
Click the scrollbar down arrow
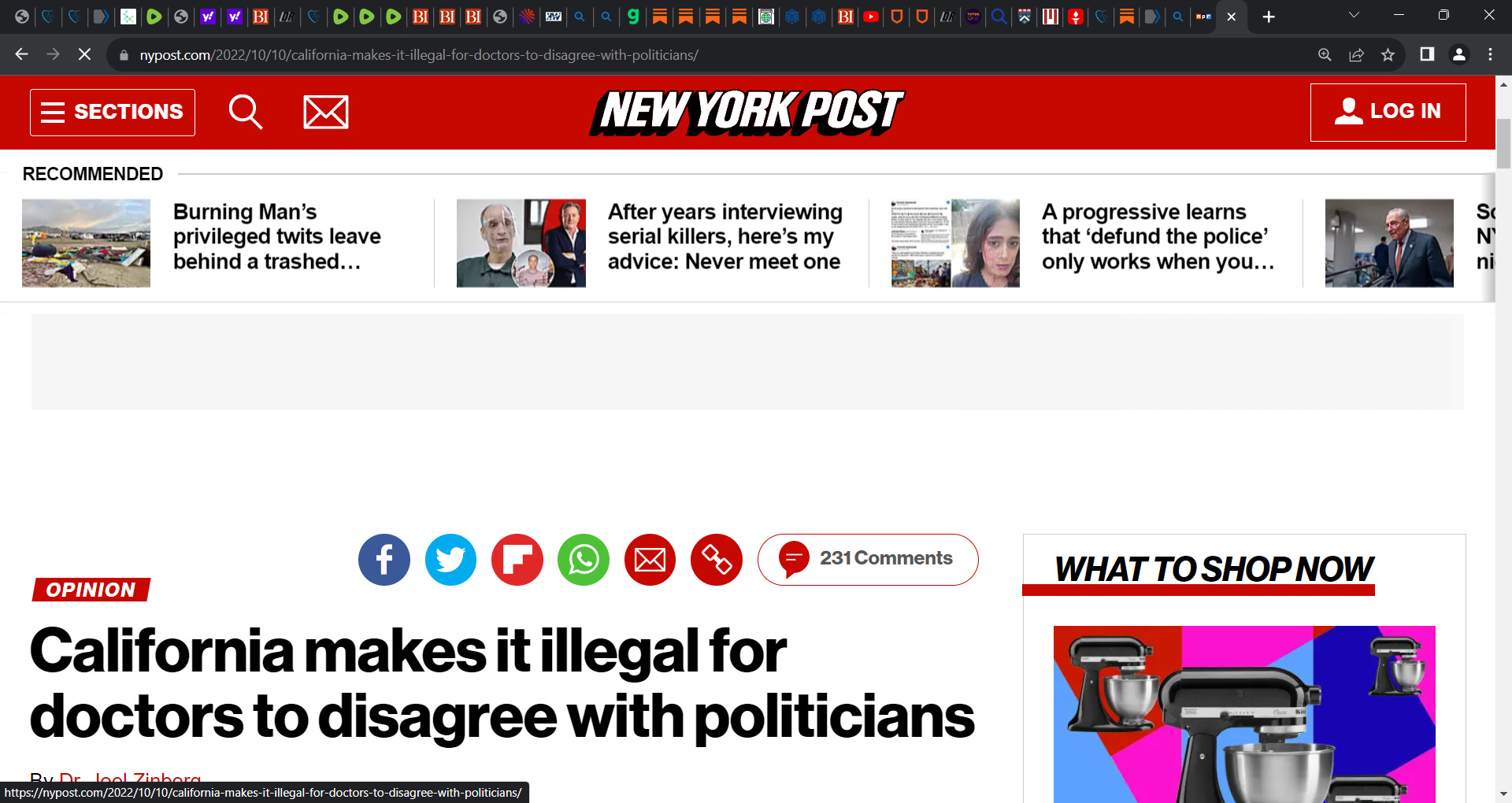[x=1503, y=794]
